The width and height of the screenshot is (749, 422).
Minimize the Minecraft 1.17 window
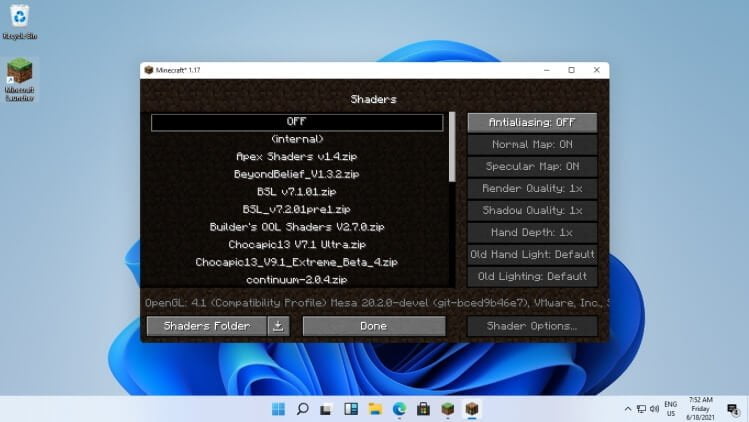[547, 70]
